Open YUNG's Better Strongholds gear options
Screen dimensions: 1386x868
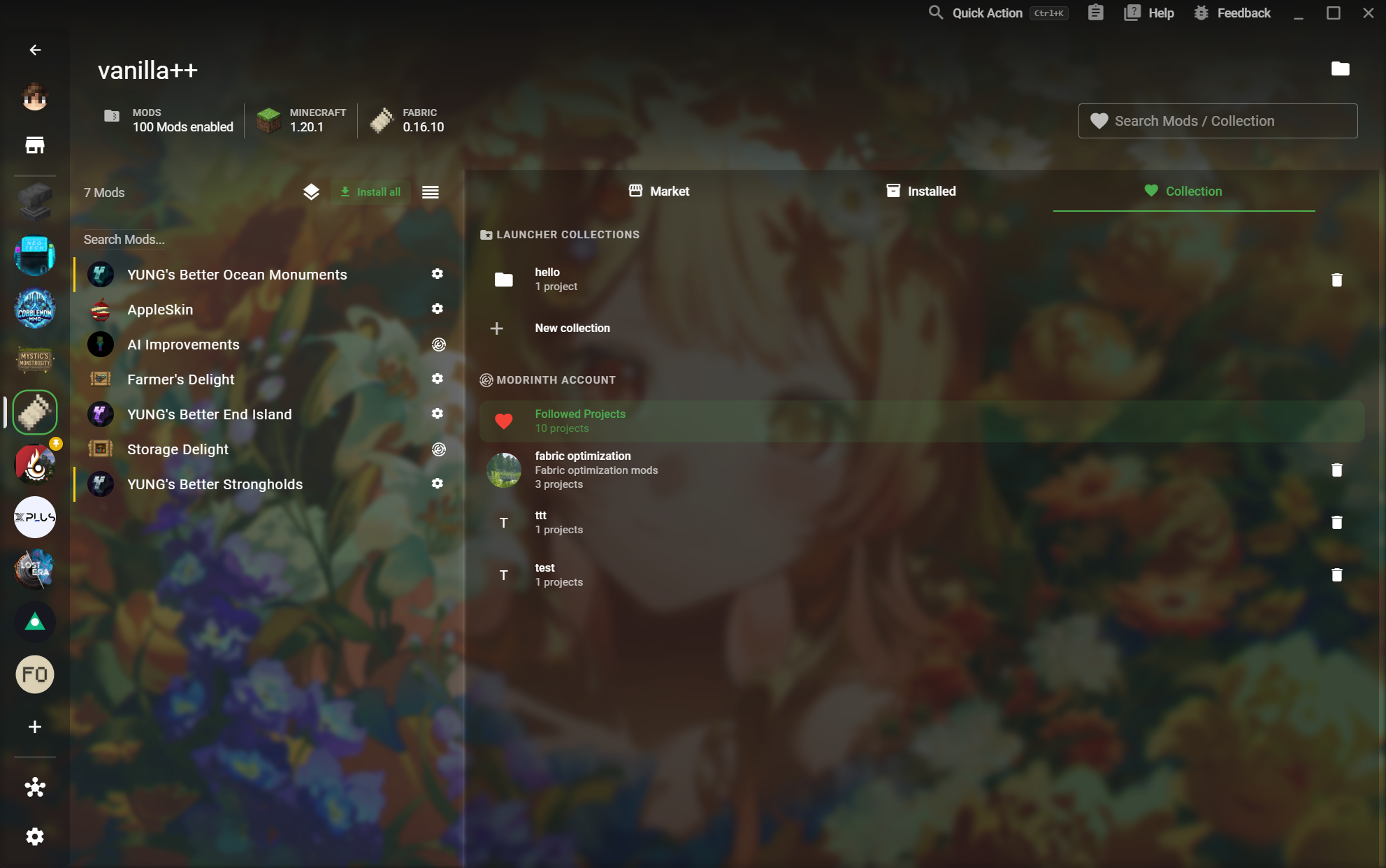point(438,484)
